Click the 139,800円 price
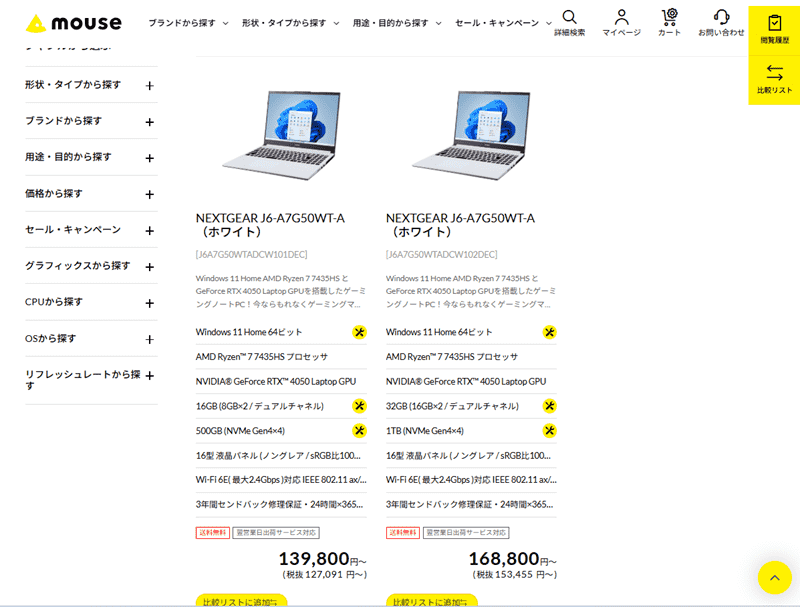The image size is (800, 607). coord(322,559)
